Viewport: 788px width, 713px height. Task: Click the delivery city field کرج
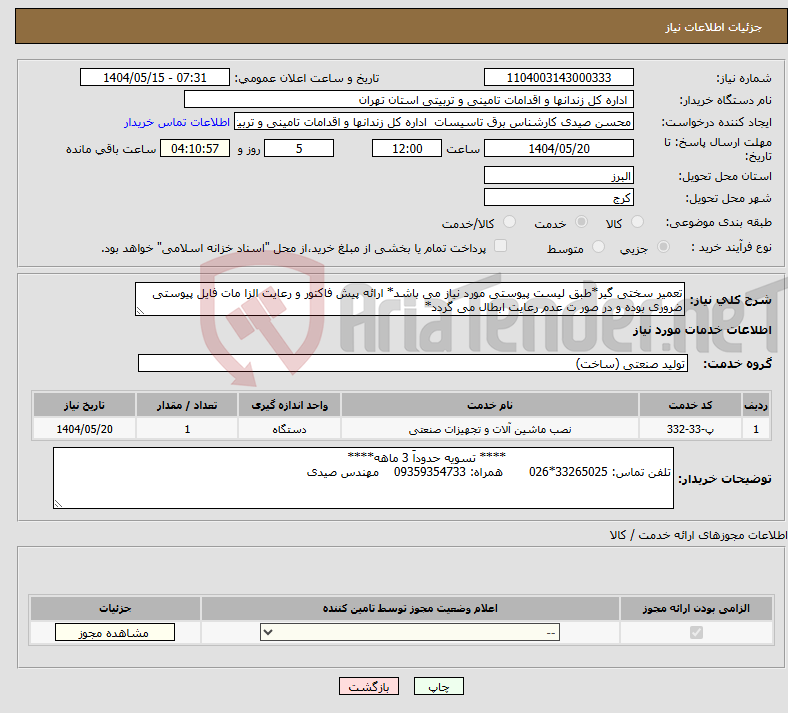559,197
